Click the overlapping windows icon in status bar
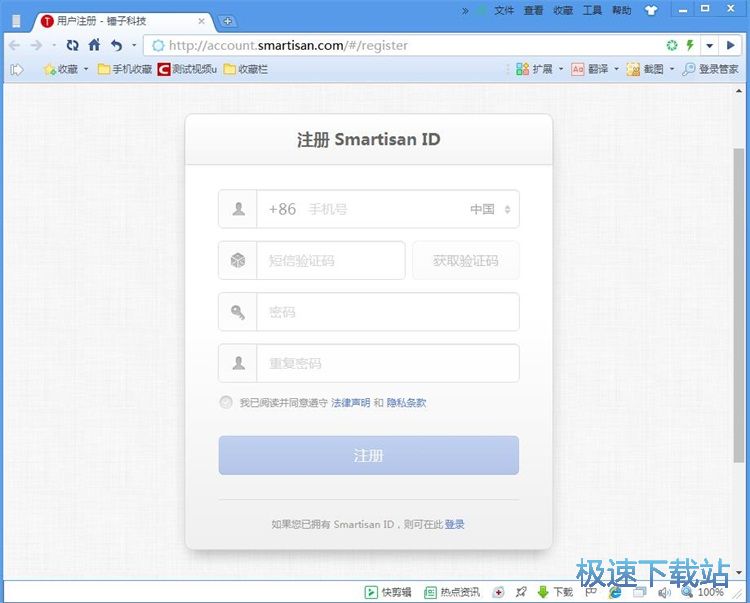Viewport: 750px width, 603px height. (639, 592)
